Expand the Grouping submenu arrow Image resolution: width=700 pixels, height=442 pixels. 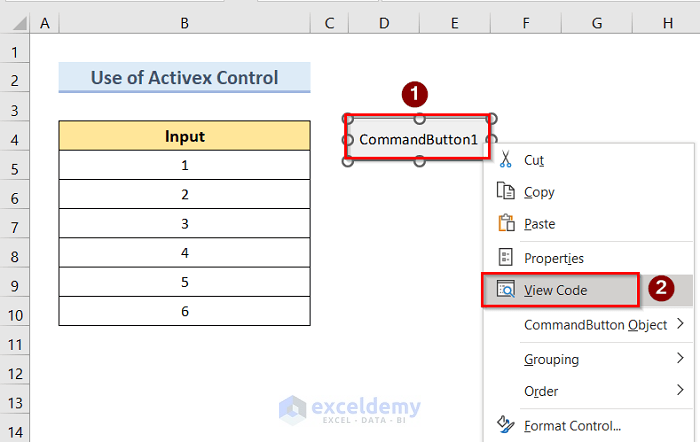click(x=680, y=358)
